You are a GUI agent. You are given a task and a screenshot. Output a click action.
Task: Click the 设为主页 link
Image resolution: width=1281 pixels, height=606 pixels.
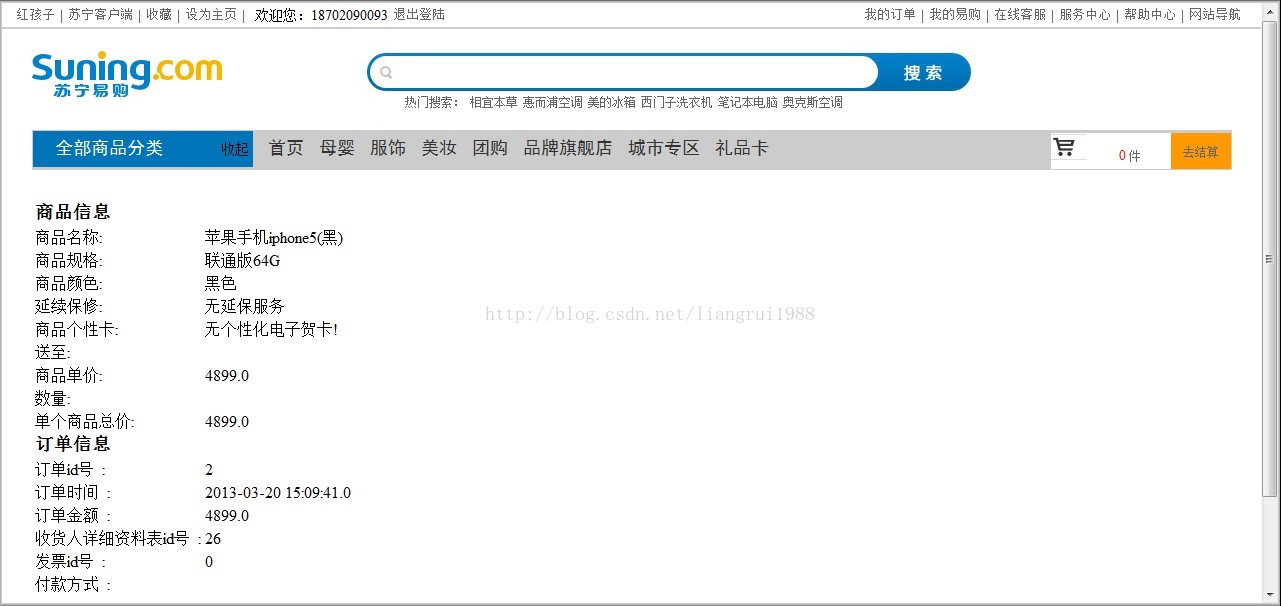point(211,15)
